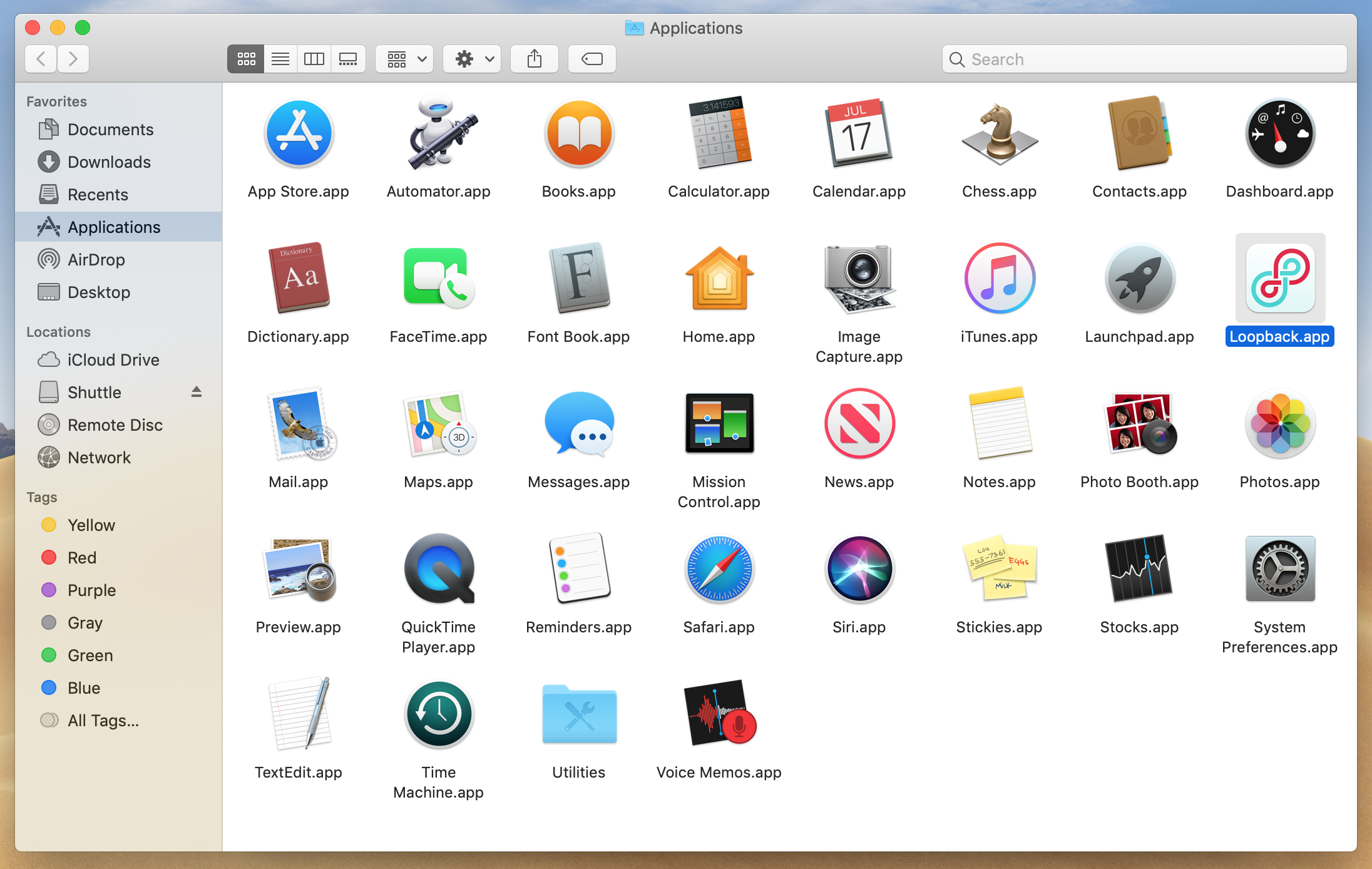Open iCloud Drive in the sidebar

click(118, 360)
